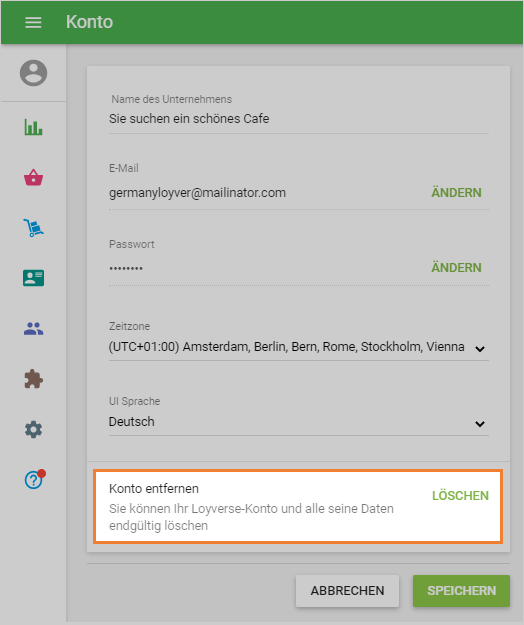Click ÄNDERN next to the Passwort

pos(456,268)
